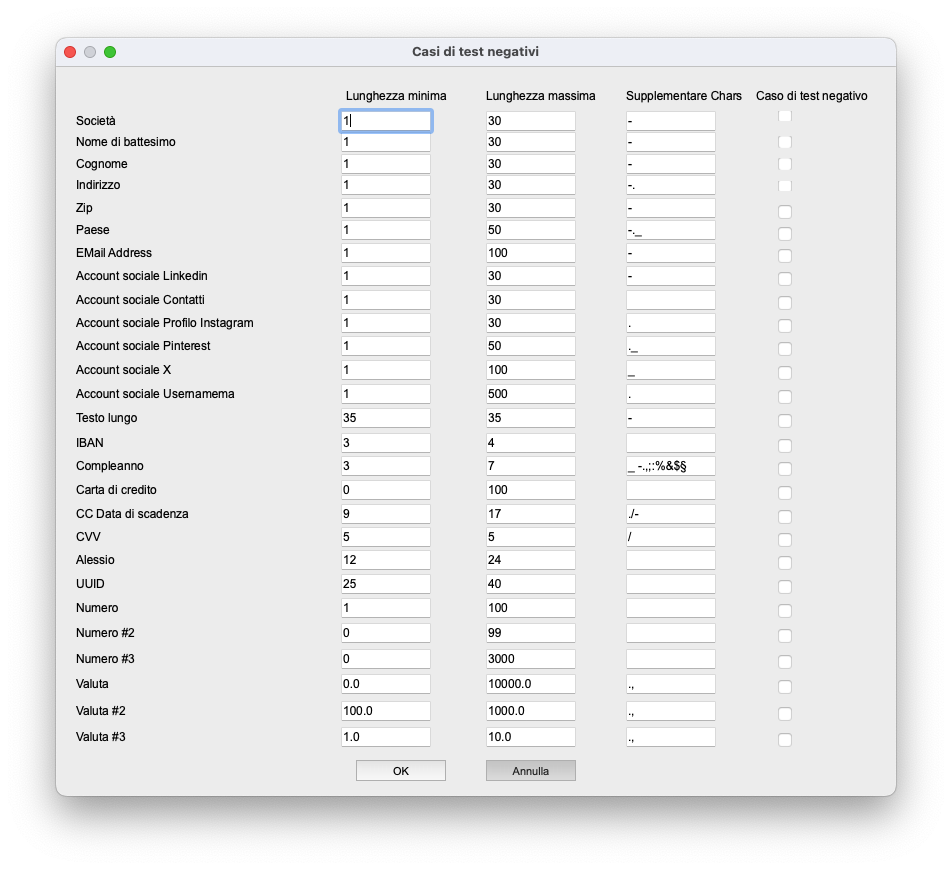The width and height of the screenshot is (952, 870).
Task: Check negative test box for Carta di credito
Action: [785, 493]
